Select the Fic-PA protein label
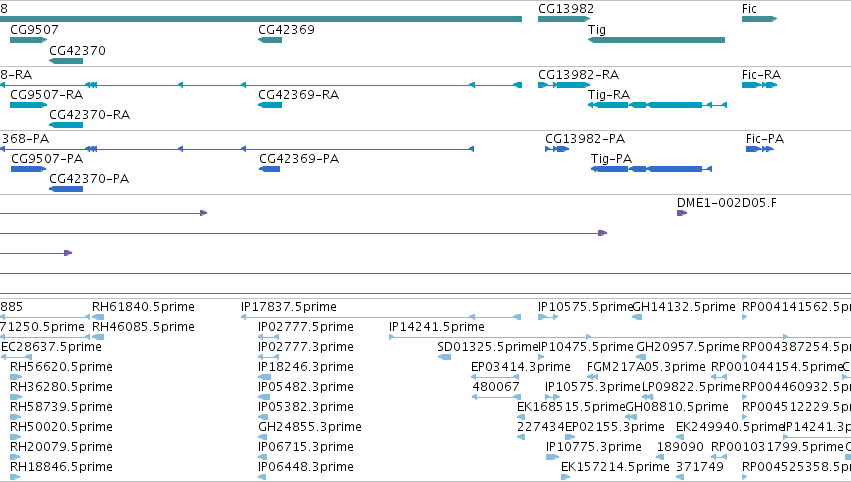The height and width of the screenshot is (482, 851). 765,138
